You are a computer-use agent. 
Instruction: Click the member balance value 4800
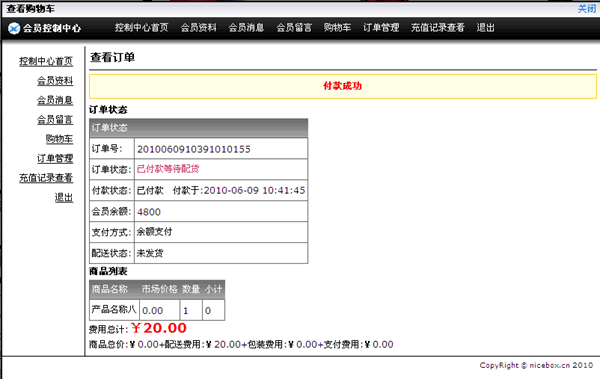[x=149, y=212]
